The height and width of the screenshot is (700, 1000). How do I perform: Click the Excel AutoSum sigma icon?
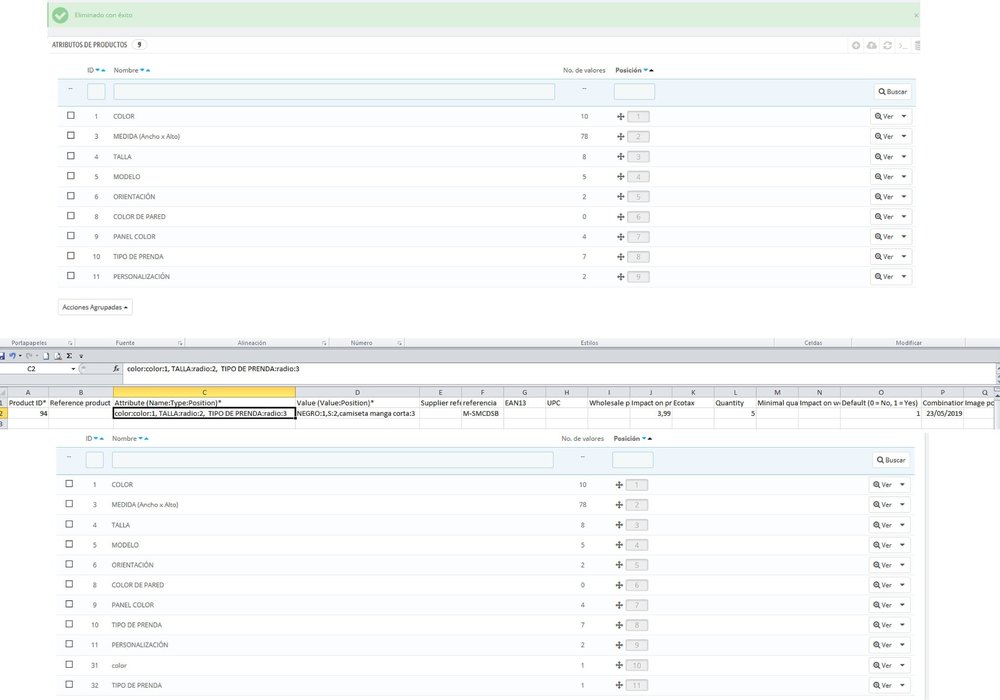(68, 355)
